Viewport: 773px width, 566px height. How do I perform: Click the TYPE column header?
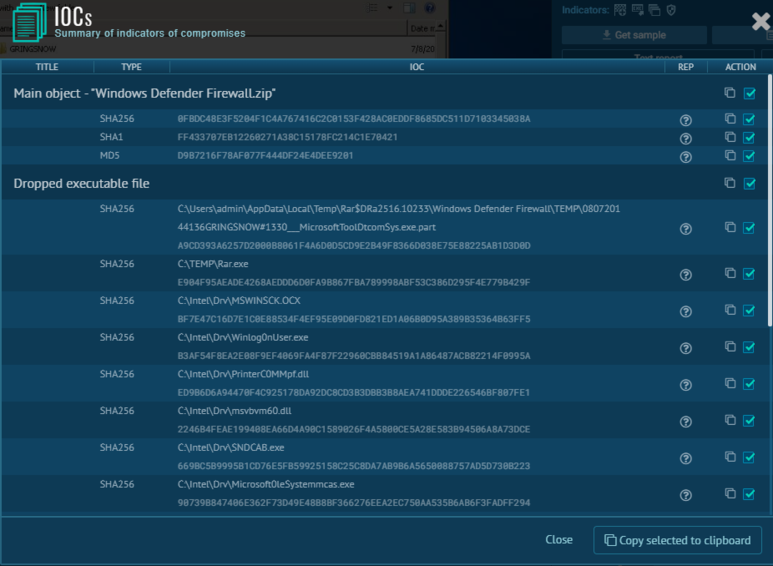pyautogui.click(x=131, y=67)
